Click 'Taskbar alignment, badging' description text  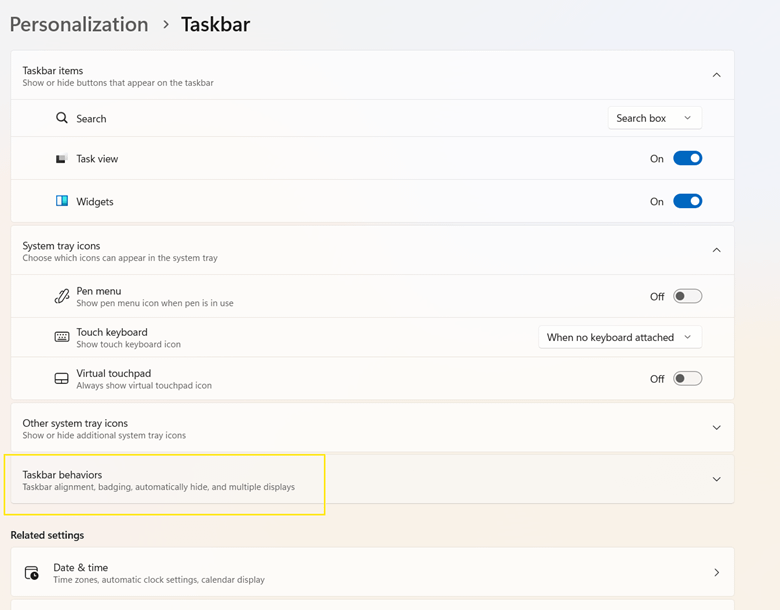(x=159, y=487)
